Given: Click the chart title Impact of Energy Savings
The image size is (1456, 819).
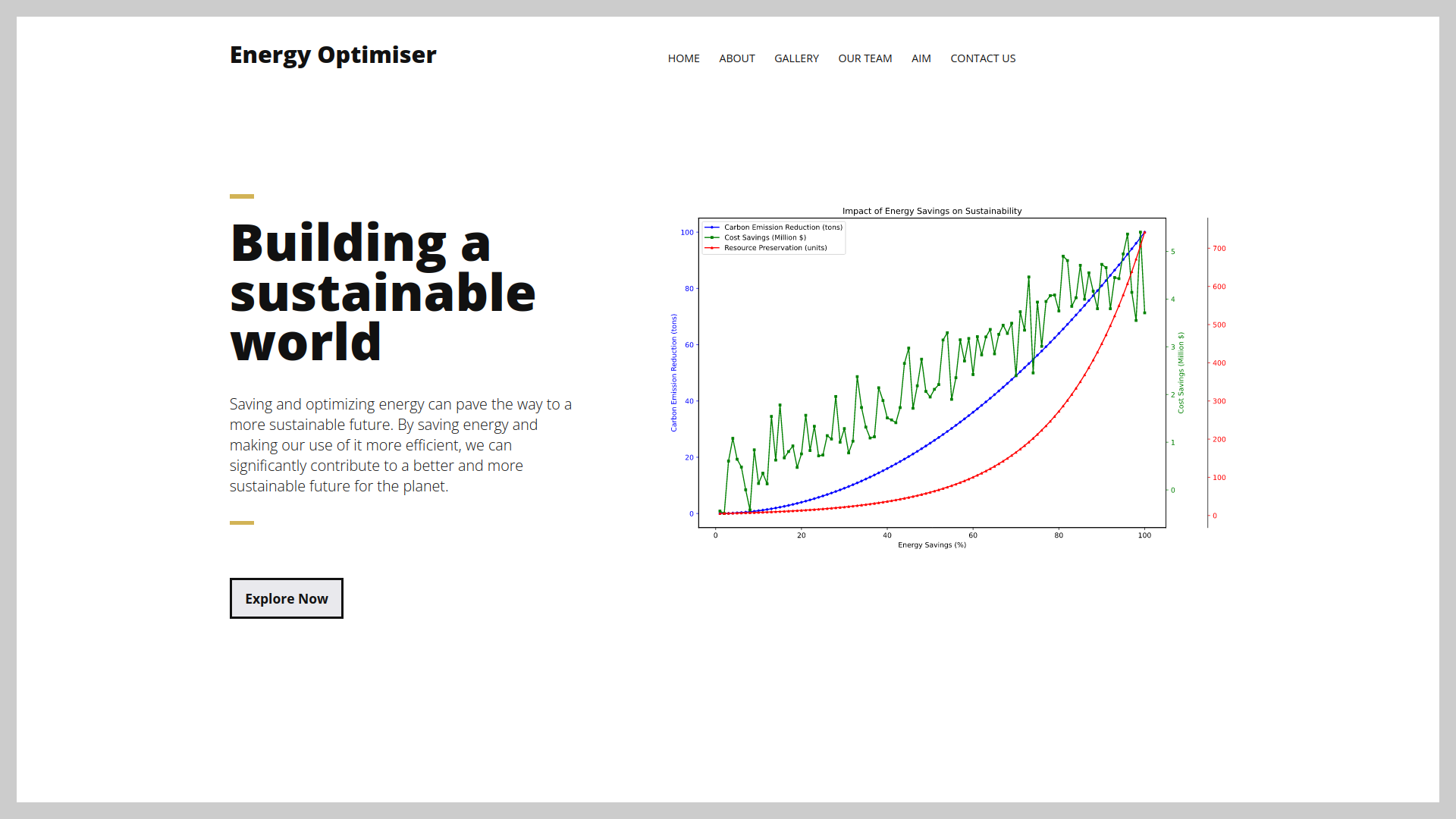Looking at the screenshot, I should 932,211.
